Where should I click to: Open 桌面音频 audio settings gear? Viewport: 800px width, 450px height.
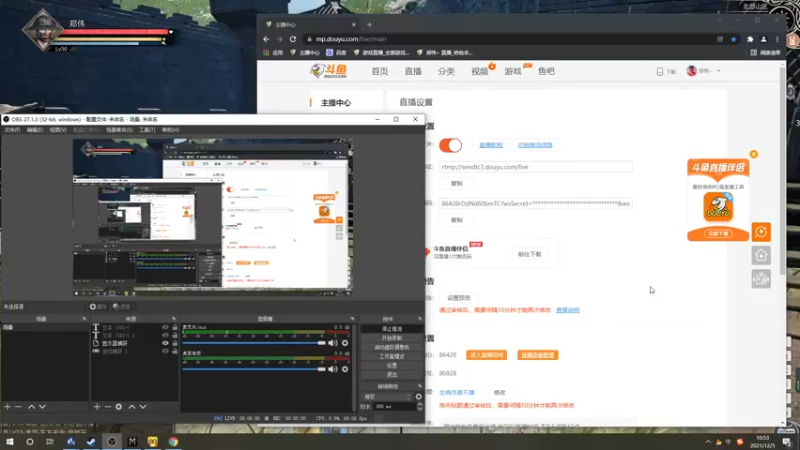[345, 369]
